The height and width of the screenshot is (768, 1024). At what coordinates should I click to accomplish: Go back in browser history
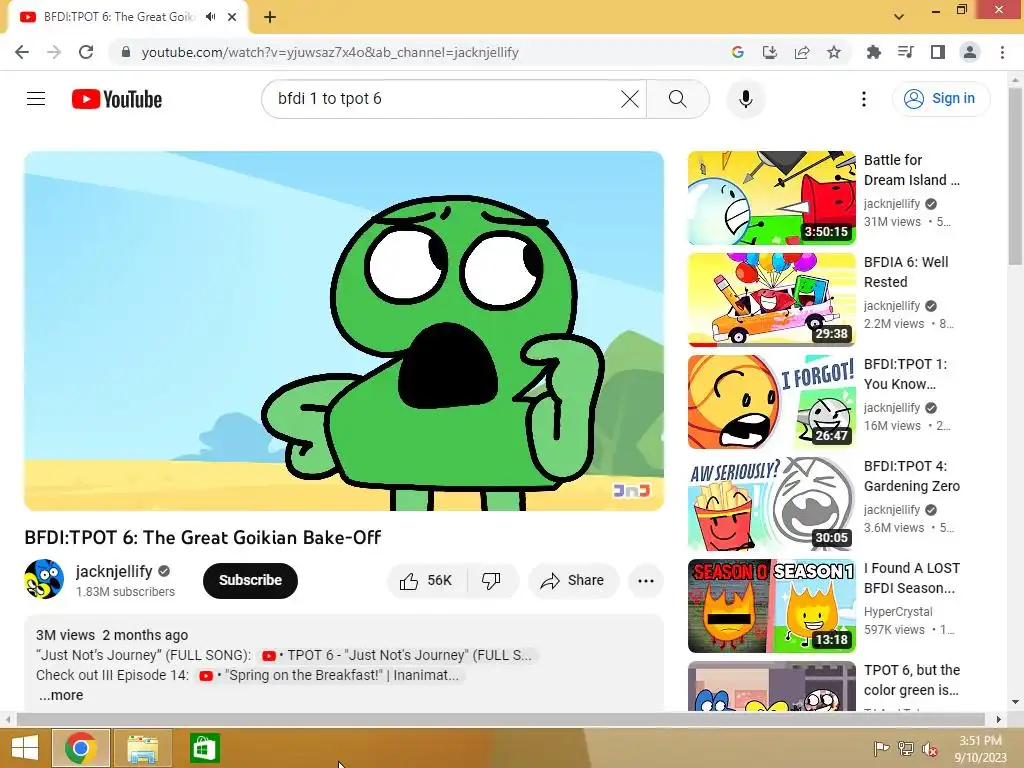click(22, 52)
